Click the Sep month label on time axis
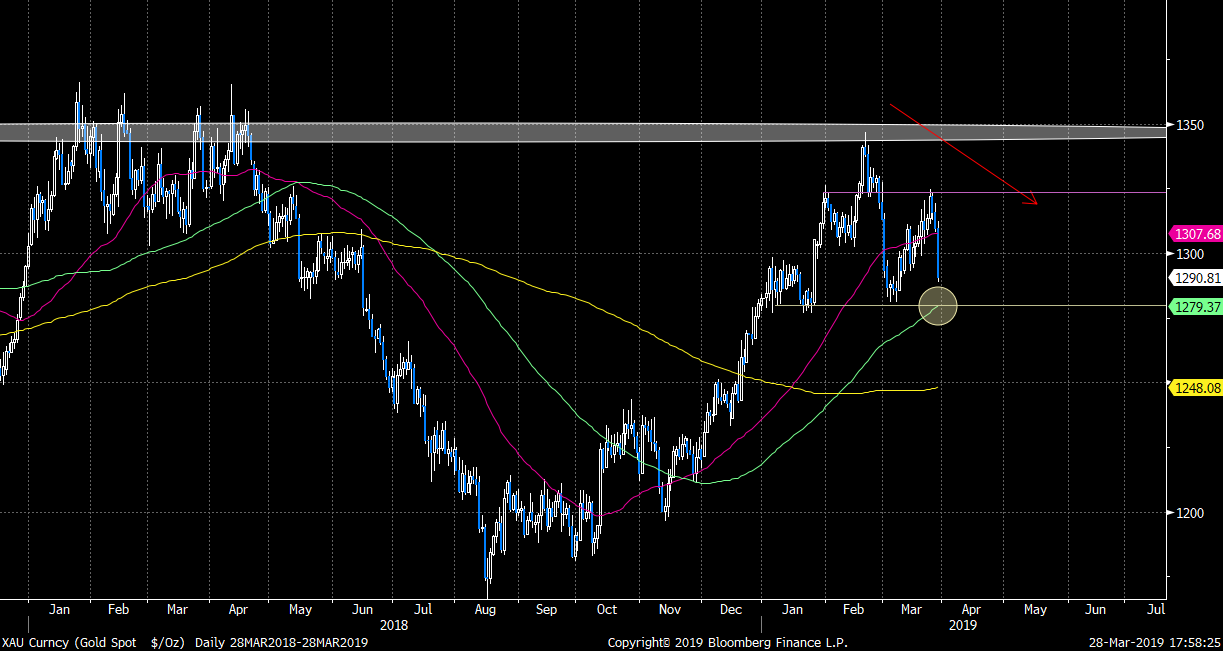The image size is (1223, 651). click(x=546, y=609)
